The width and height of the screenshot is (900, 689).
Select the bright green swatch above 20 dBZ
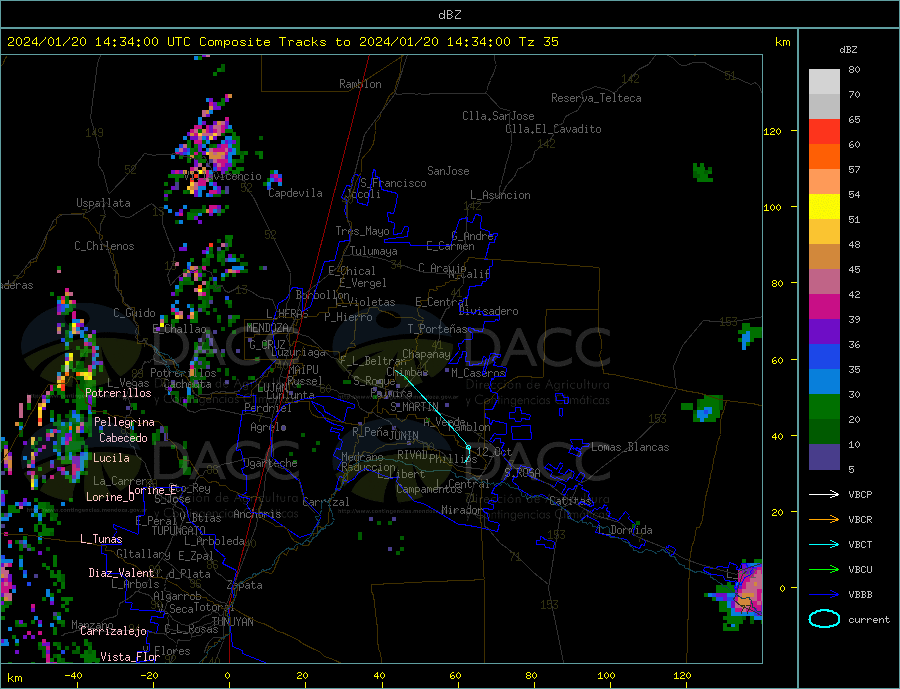[824, 407]
